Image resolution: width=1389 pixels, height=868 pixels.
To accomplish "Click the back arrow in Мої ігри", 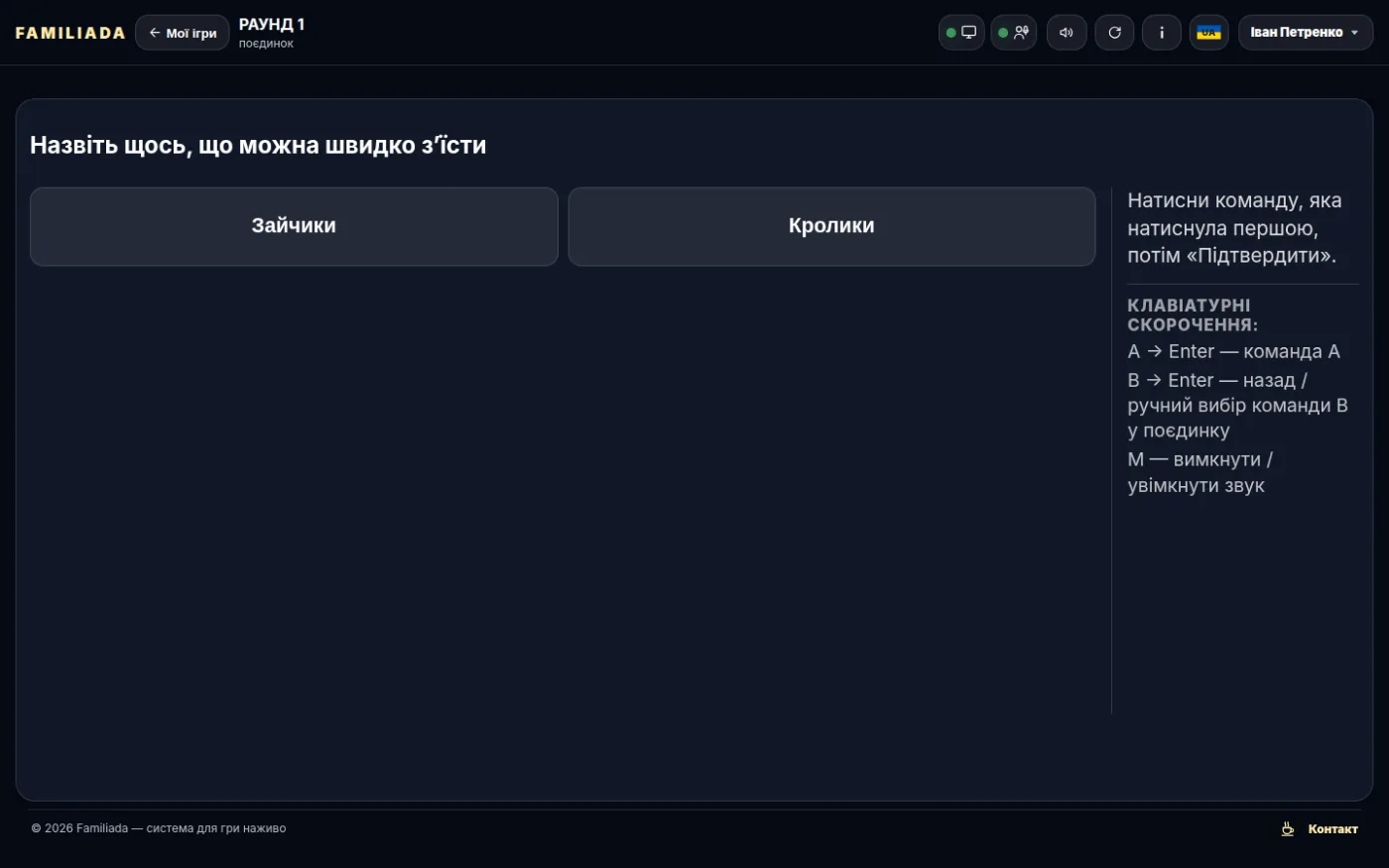I will tap(155, 33).
